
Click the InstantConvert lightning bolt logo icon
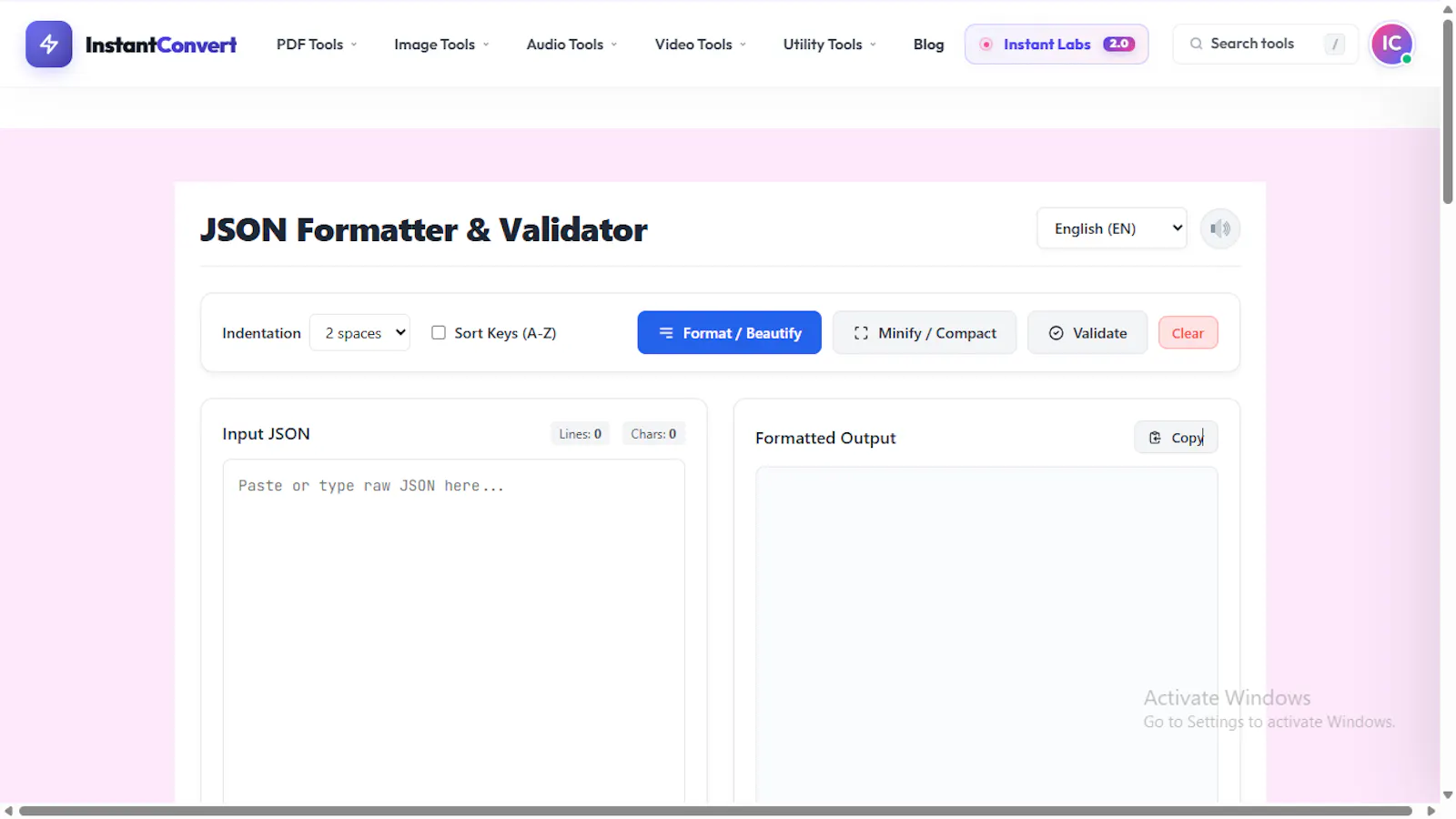pyautogui.click(x=48, y=44)
